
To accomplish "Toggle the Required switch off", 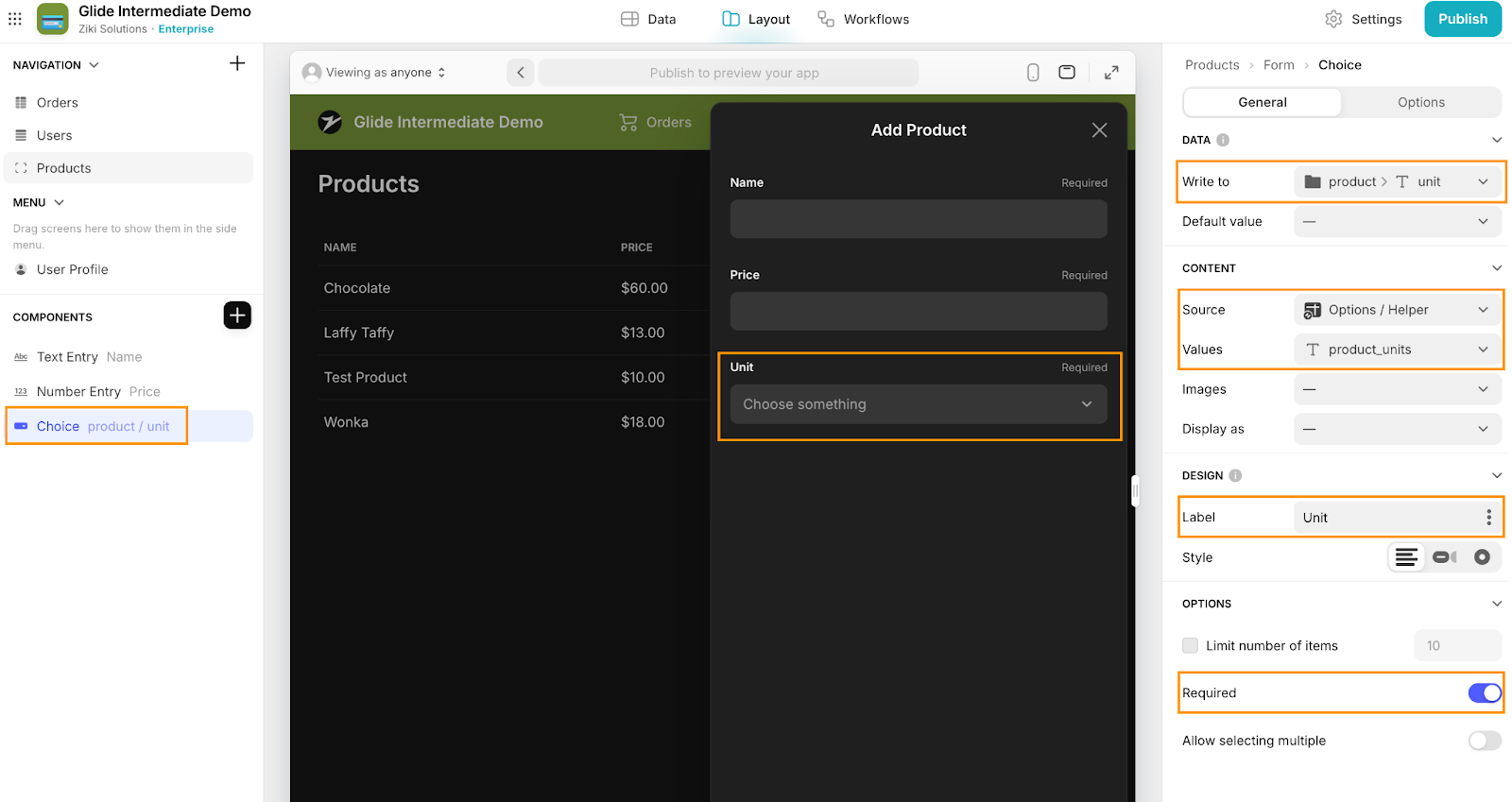I will coord(1485,693).
